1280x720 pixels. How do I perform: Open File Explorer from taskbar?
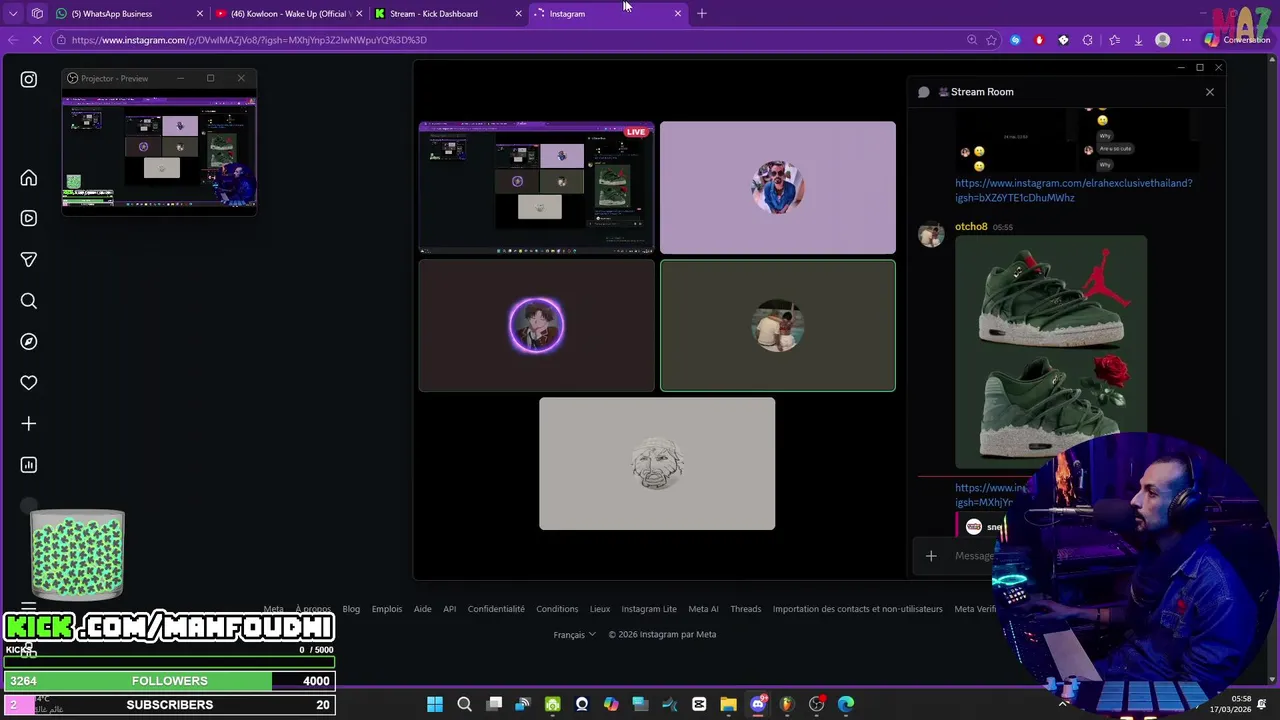[728, 704]
